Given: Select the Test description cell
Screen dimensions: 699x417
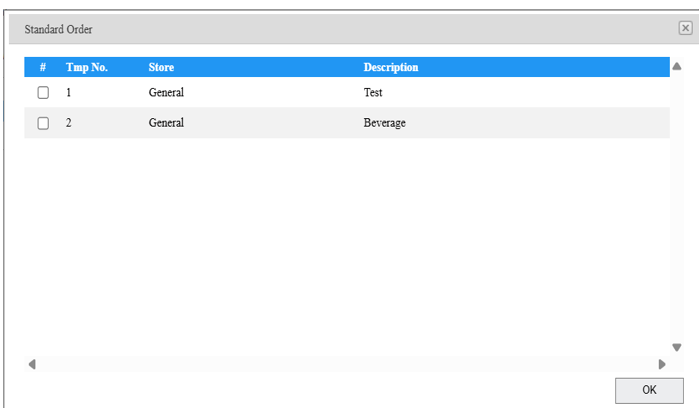Looking at the screenshot, I should pyautogui.click(x=374, y=93).
